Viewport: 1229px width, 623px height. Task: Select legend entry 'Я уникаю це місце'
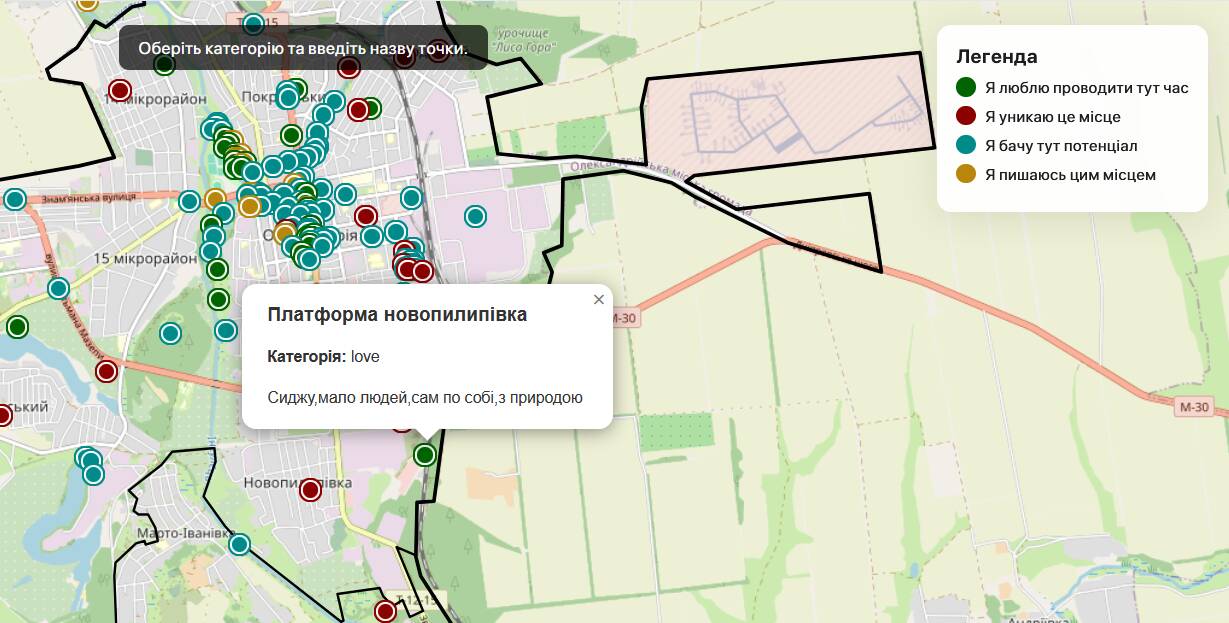(x=1052, y=117)
